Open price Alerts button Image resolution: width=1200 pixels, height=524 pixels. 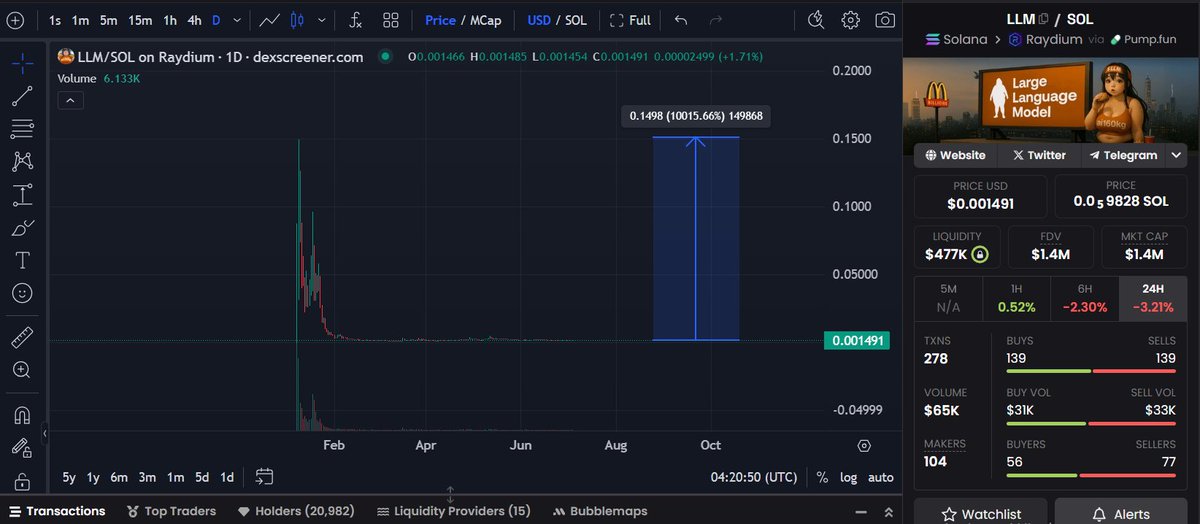1120,514
